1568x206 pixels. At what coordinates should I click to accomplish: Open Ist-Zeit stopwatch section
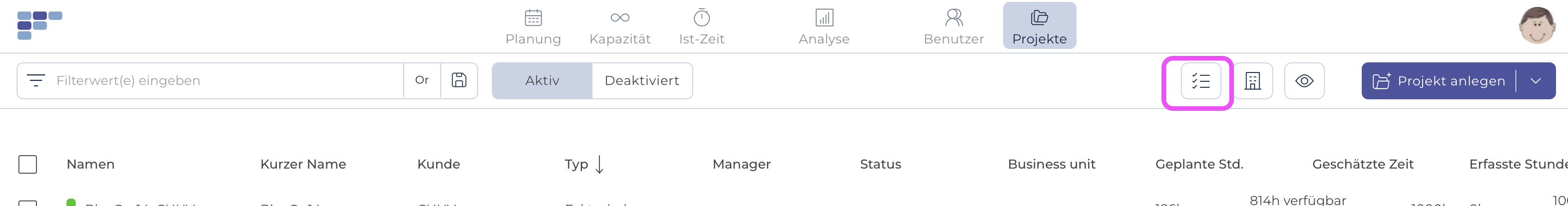[x=701, y=26]
